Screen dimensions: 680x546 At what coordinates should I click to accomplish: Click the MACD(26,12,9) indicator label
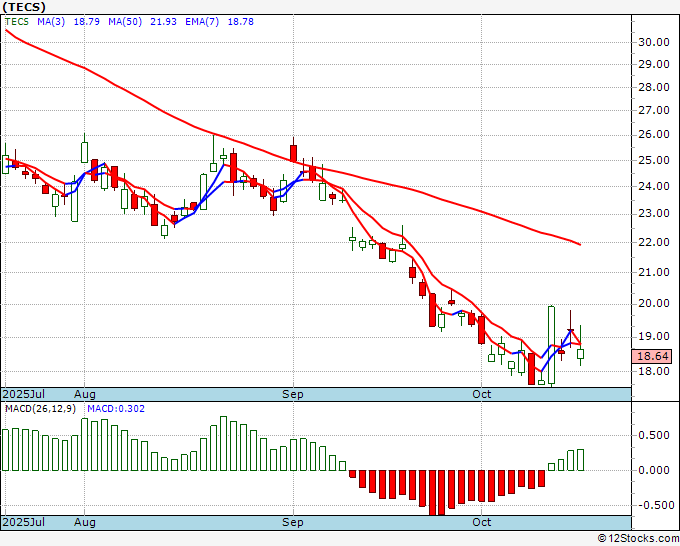[x=40, y=409]
